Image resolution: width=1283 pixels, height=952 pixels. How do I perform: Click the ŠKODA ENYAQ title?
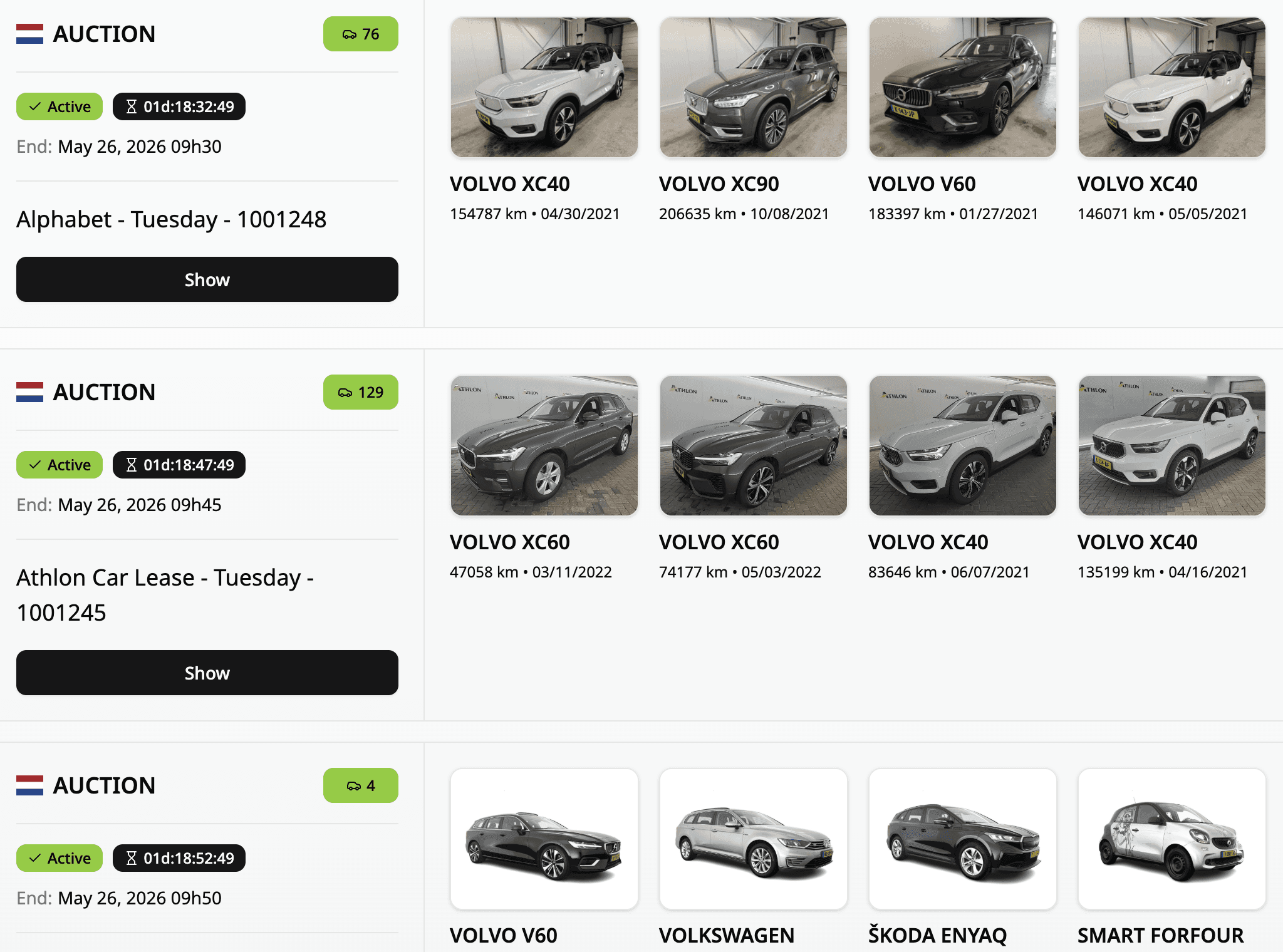tap(938, 936)
